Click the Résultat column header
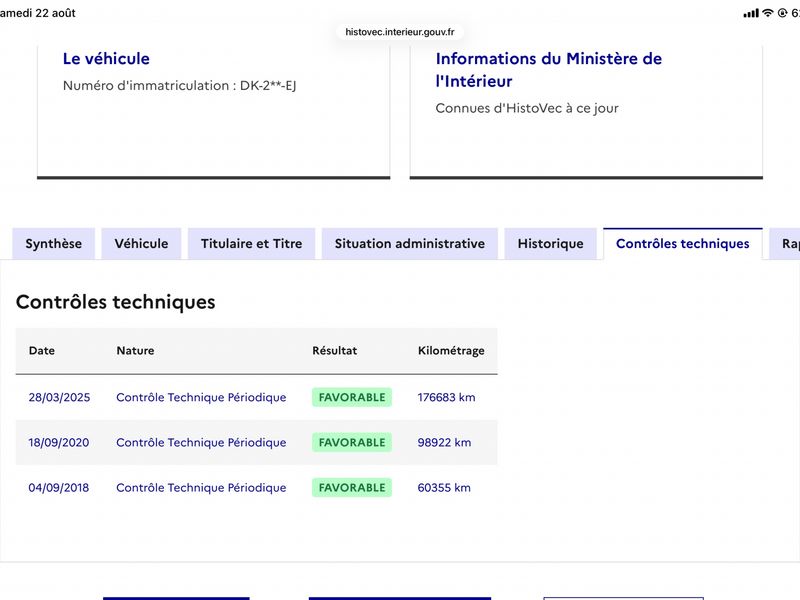This screenshot has height=600, width=800. (335, 351)
